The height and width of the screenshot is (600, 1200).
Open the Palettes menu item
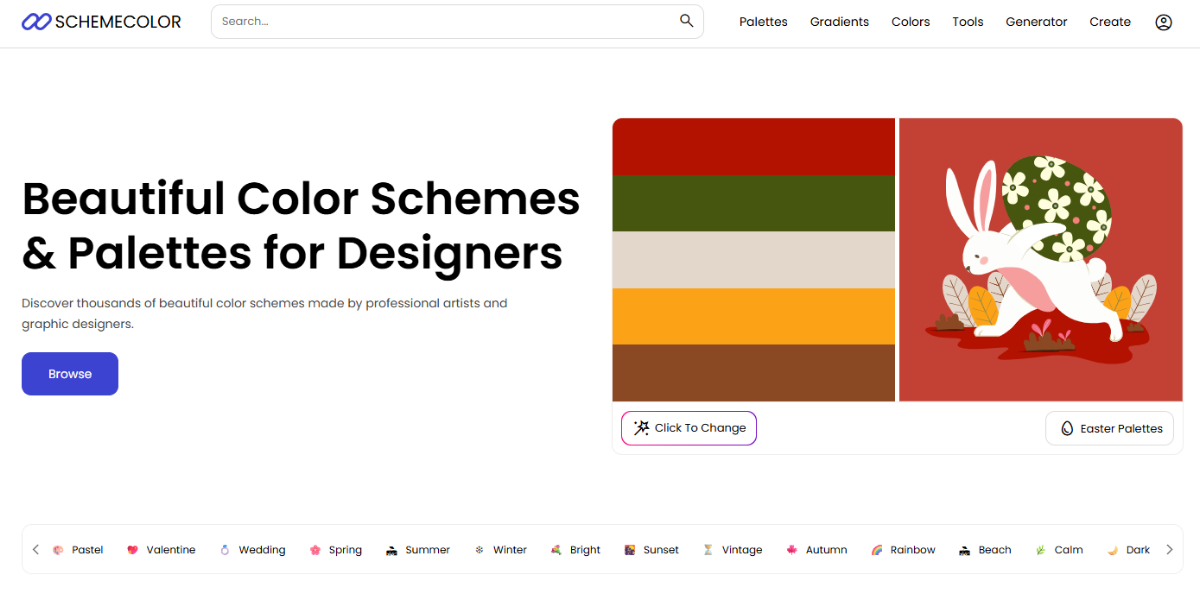[763, 21]
